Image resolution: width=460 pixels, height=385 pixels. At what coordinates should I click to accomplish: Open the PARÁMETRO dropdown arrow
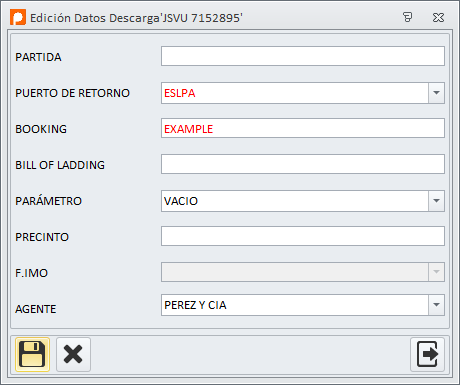point(436,201)
